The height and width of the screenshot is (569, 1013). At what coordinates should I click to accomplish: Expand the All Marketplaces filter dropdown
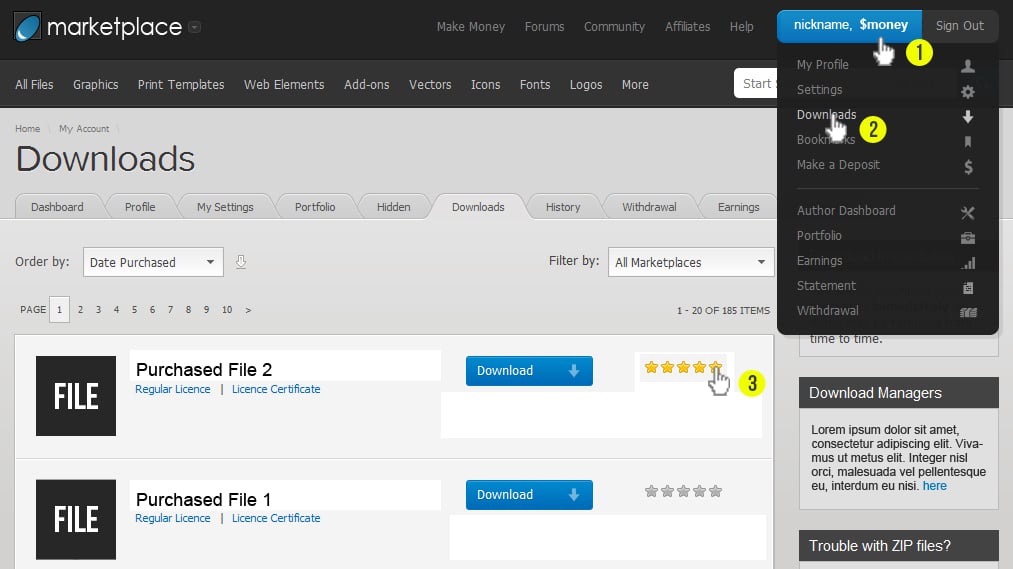click(690, 263)
